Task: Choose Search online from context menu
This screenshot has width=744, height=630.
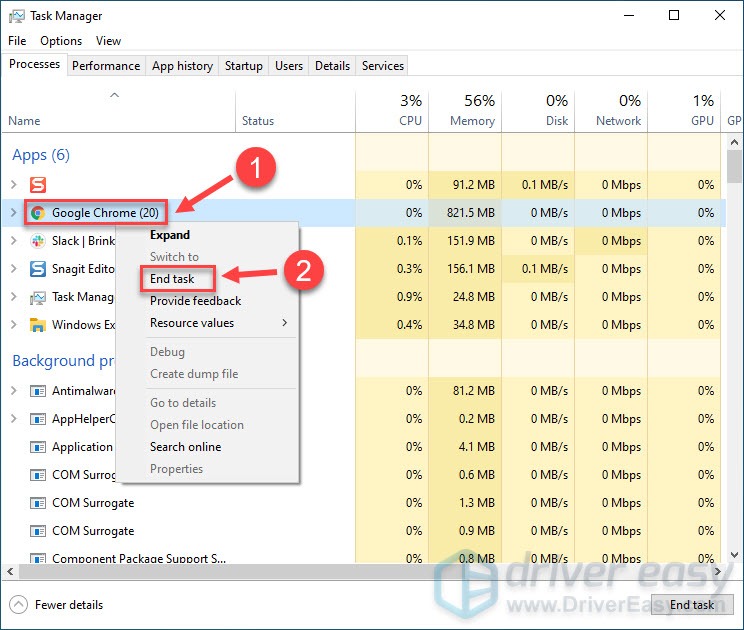Action: [185, 447]
